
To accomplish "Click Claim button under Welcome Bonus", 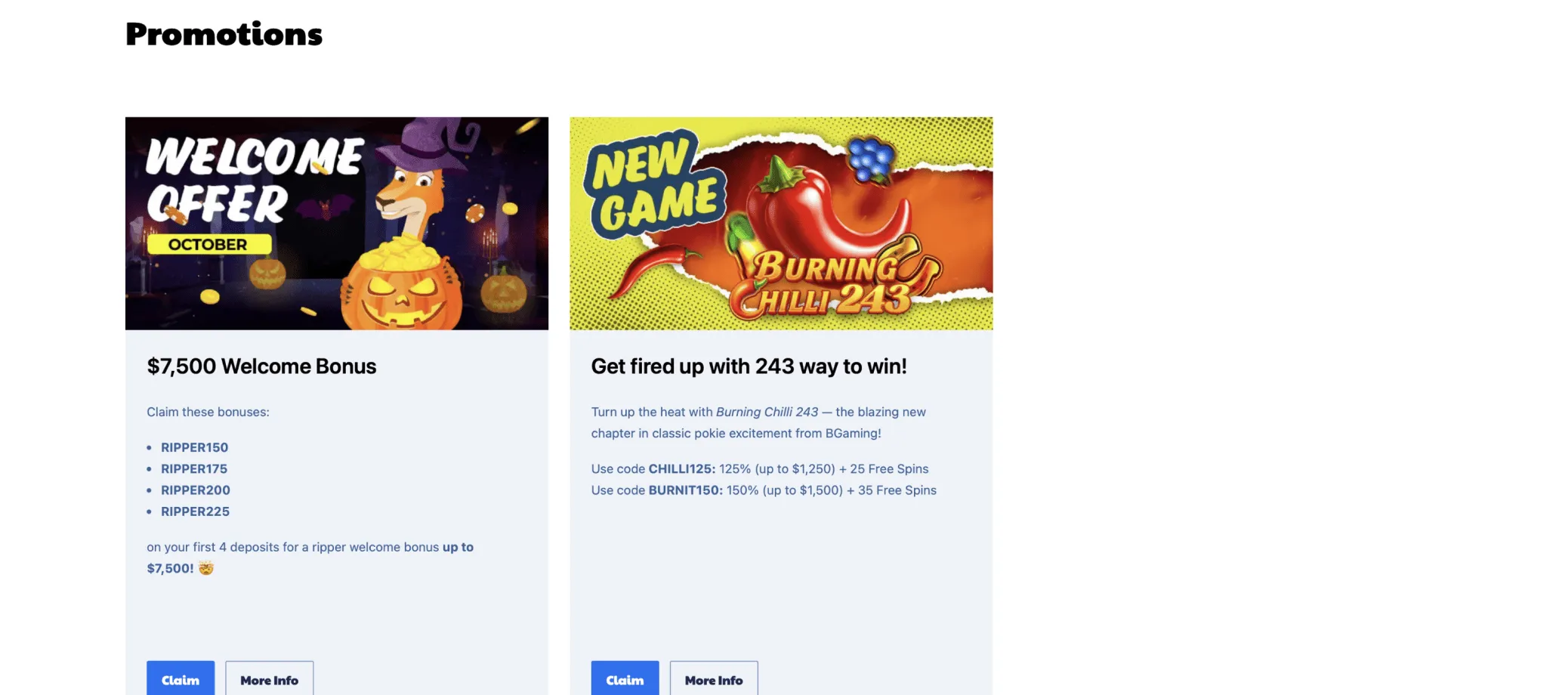I will [x=181, y=678].
